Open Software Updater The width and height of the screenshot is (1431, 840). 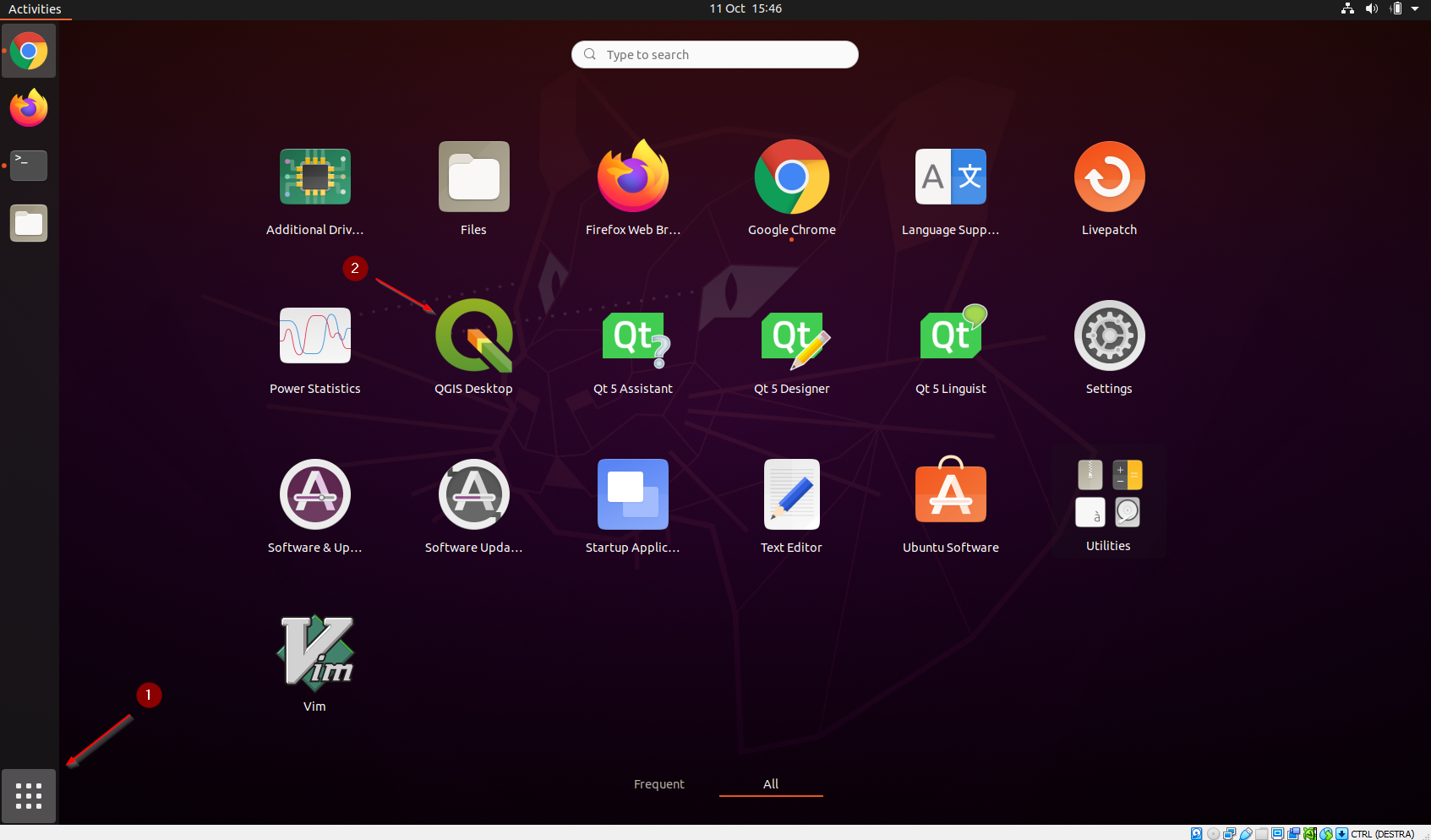pyautogui.click(x=473, y=494)
